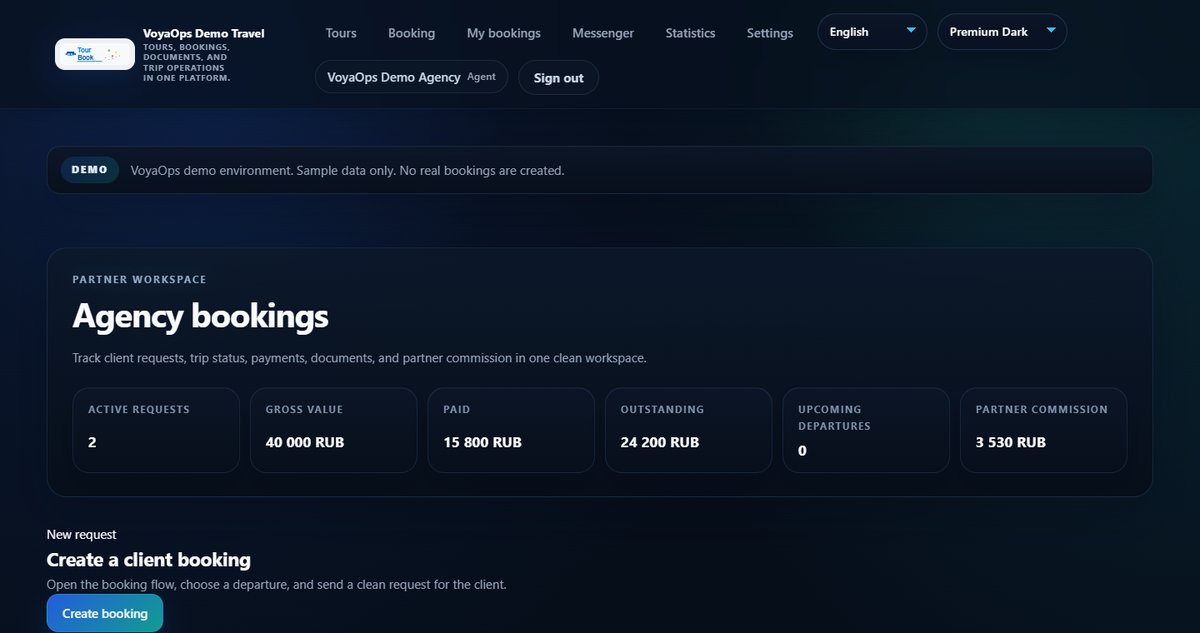The image size is (1200, 633).
Task: Click the DEMO badge in banner
Action: [x=90, y=170]
